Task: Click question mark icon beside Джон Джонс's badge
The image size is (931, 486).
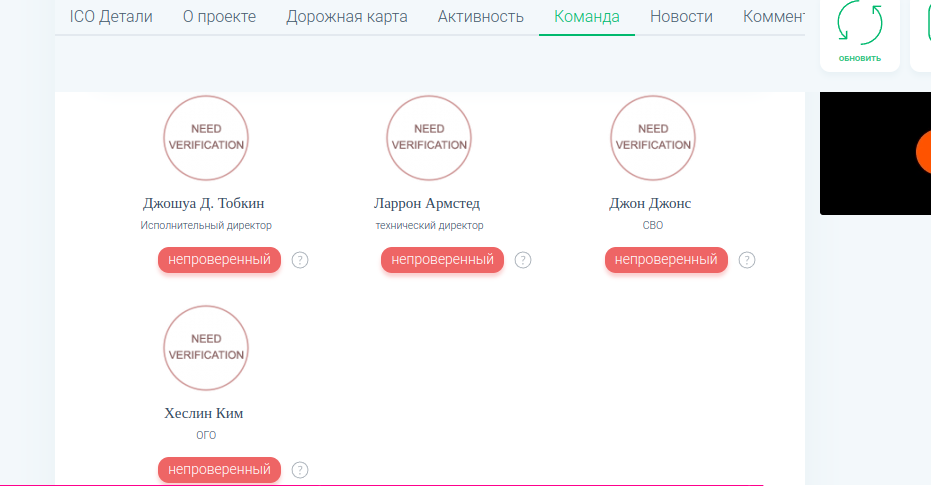Action: 746,260
